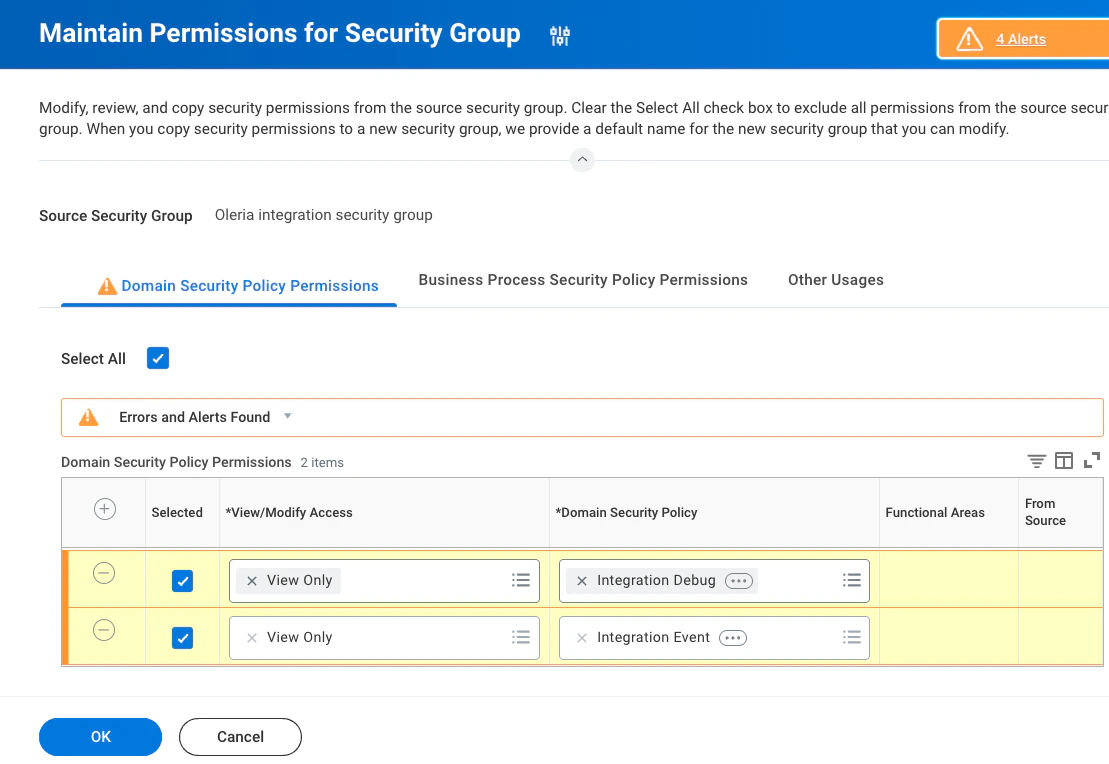Screen dimensions: 1109x764
Task: Remove the Integration Event row
Action: click(x=104, y=630)
